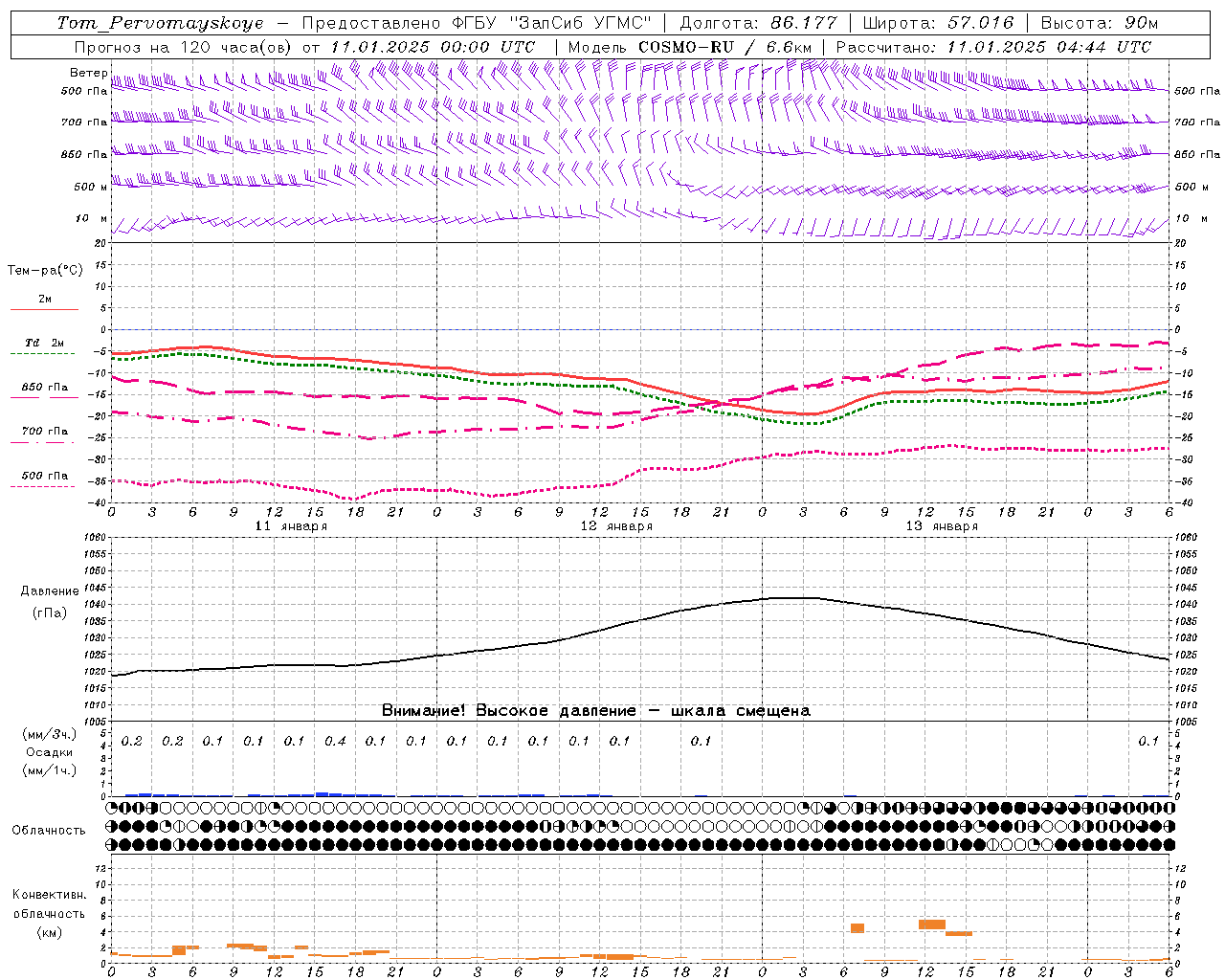Click the solid red 2м legend line

[44, 310]
